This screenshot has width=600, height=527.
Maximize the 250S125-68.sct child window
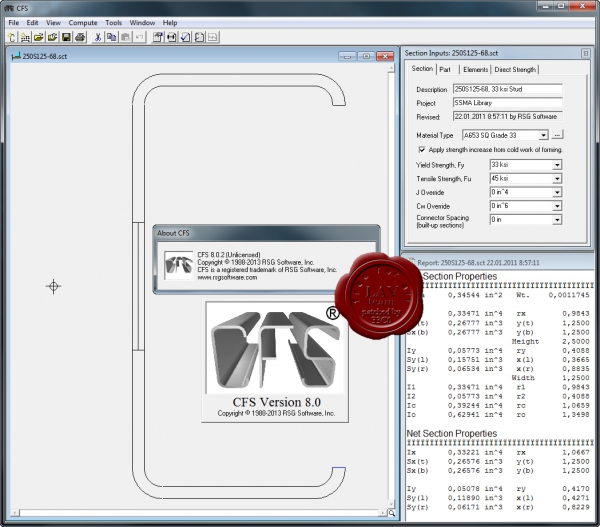point(366,56)
